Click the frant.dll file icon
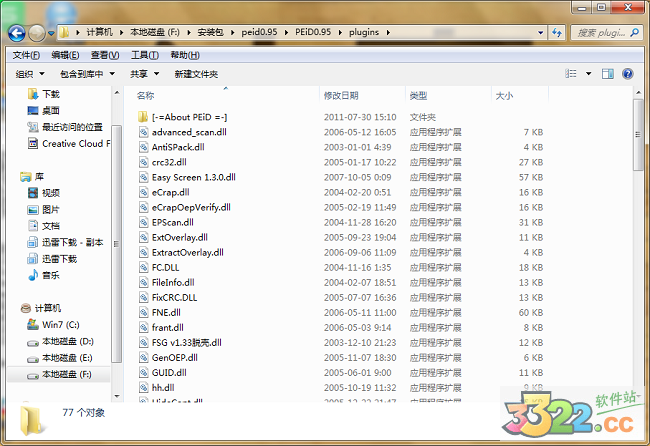Screen dimensions: 650x446 point(143,328)
